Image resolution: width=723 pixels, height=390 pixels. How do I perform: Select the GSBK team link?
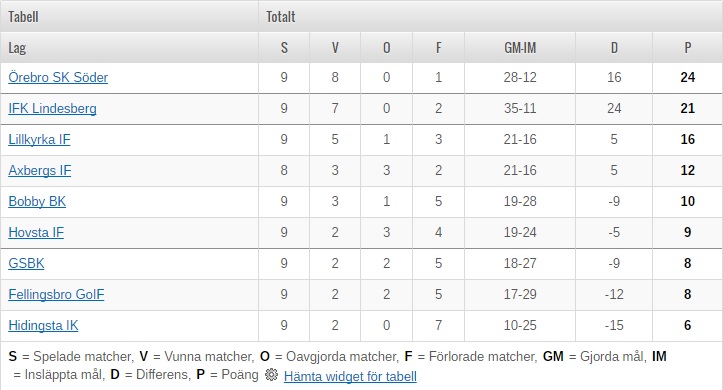pos(26,263)
